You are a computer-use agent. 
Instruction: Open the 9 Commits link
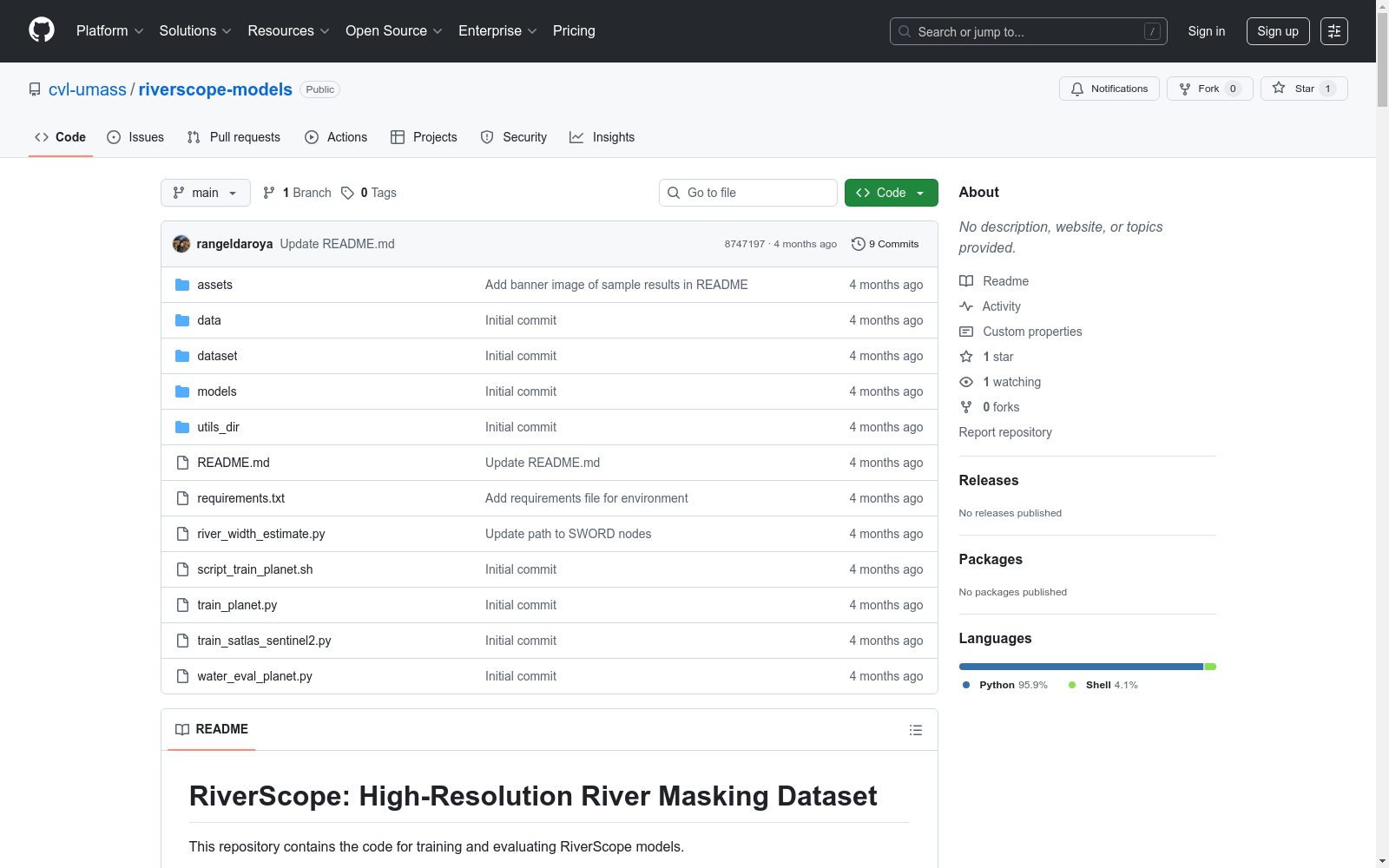885,244
